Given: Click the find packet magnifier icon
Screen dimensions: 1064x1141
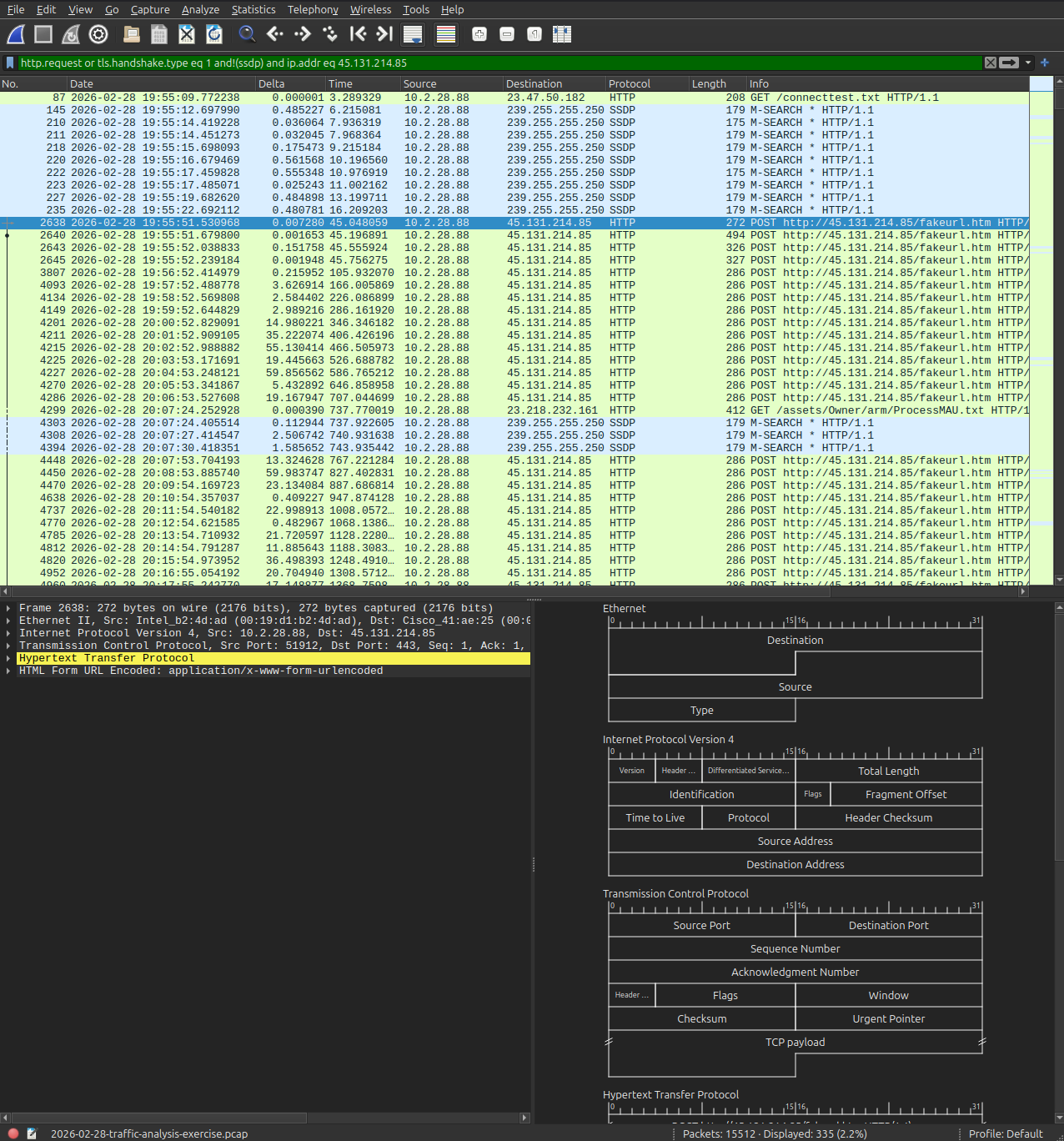Looking at the screenshot, I should click(x=247, y=34).
